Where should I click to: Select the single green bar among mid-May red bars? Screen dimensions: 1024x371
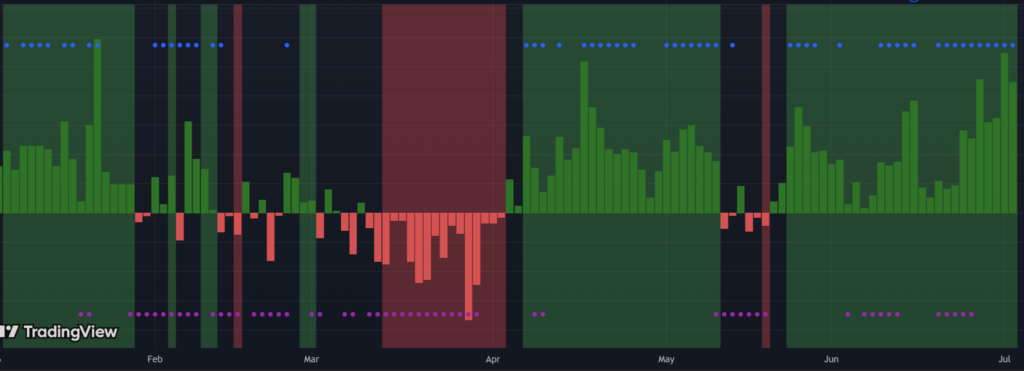[741, 200]
